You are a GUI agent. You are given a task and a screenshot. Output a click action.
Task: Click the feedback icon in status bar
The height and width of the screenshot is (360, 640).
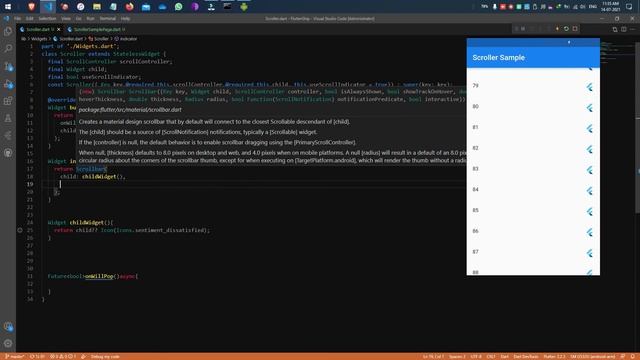click(x=622, y=356)
